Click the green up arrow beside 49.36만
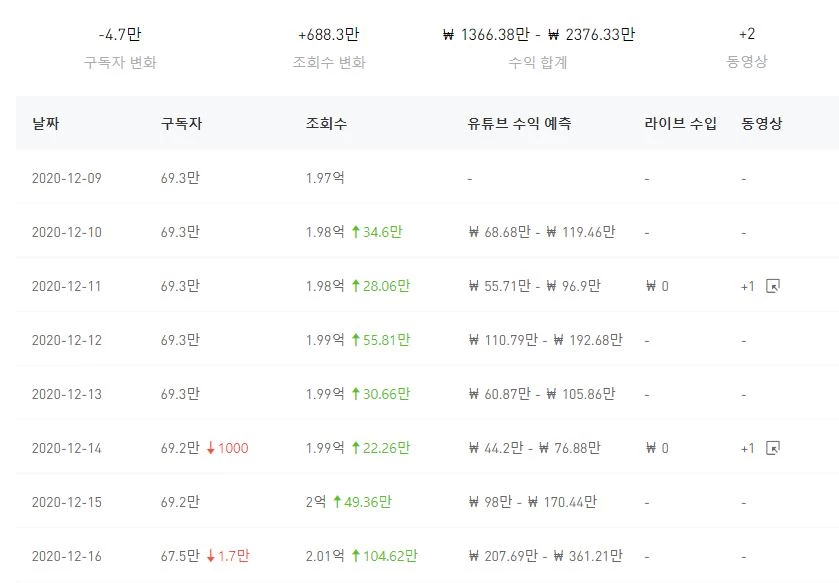 click(x=337, y=502)
